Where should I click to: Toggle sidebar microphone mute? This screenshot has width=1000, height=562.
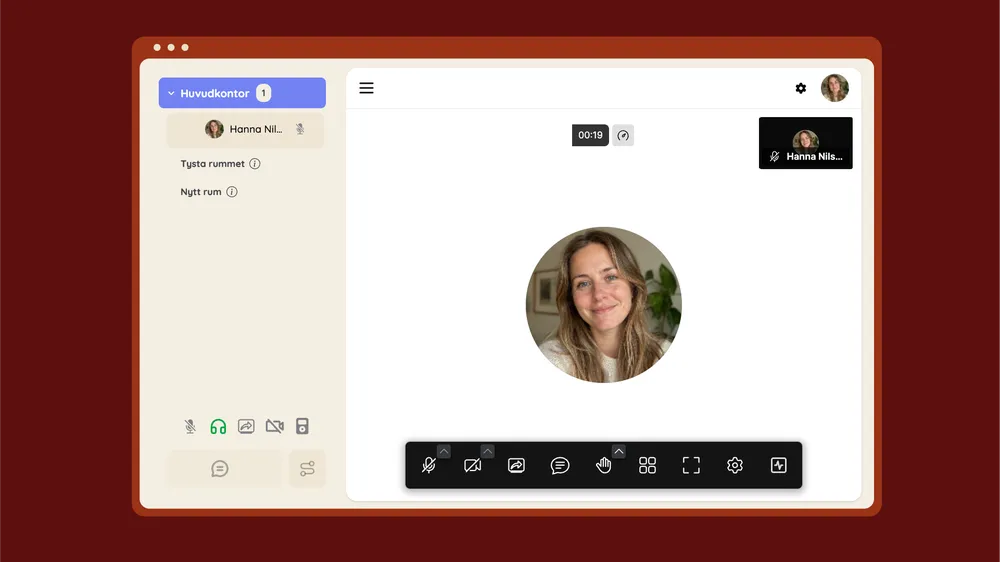tap(190, 426)
